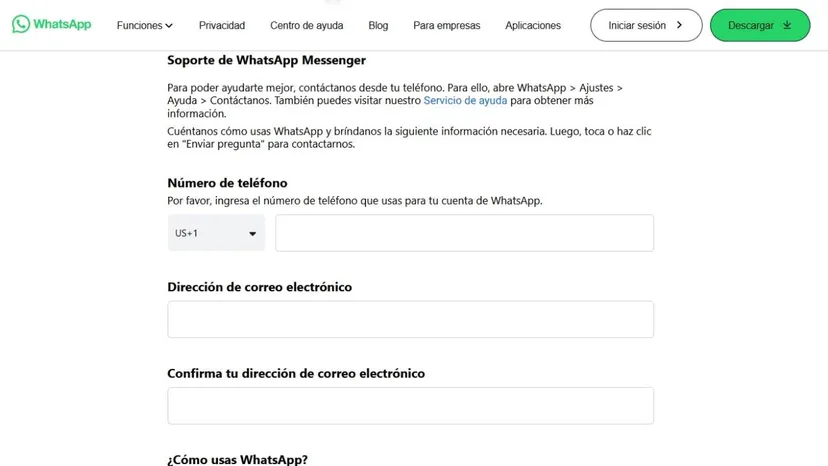Focus the Confirma tu dirección de correo field
828x466 pixels.
[x=410, y=406]
